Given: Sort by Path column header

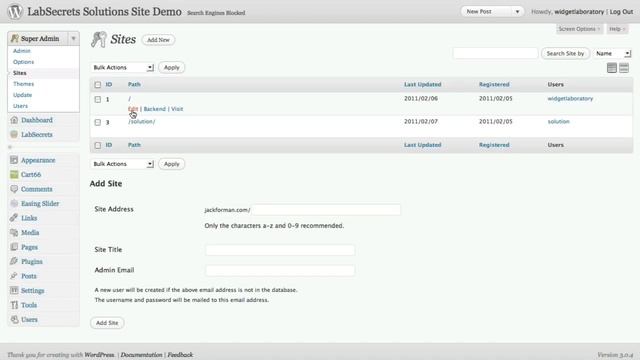Looking at the screenshot, I should click(x=134, y=84).
